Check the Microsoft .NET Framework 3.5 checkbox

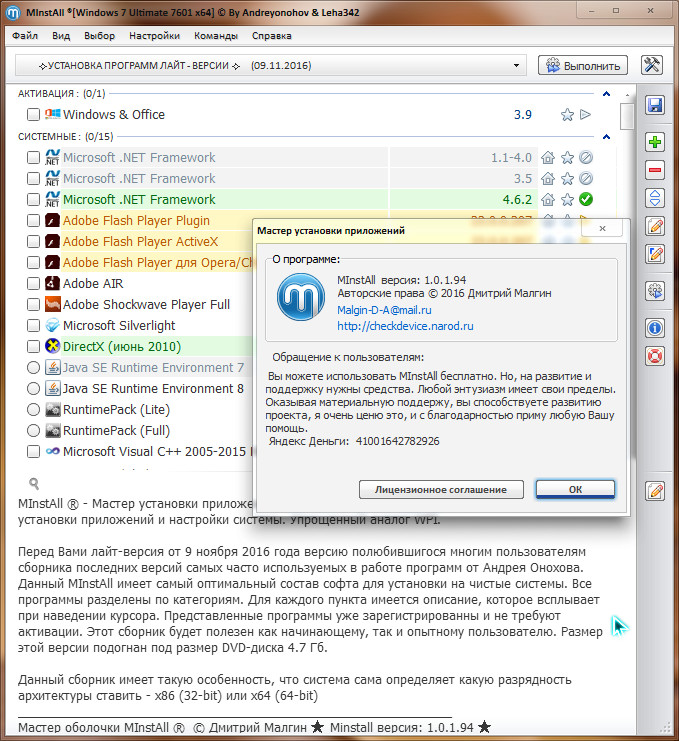click(33, 179)
